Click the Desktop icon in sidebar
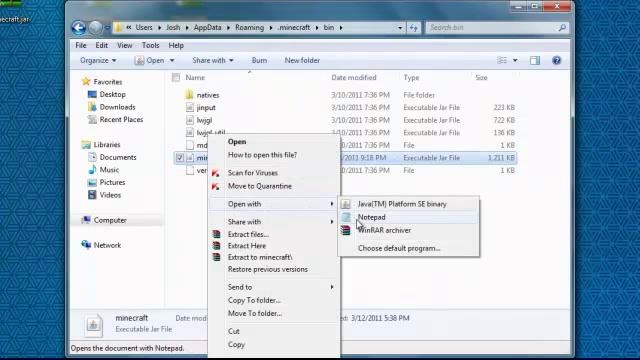 point(92,94)
